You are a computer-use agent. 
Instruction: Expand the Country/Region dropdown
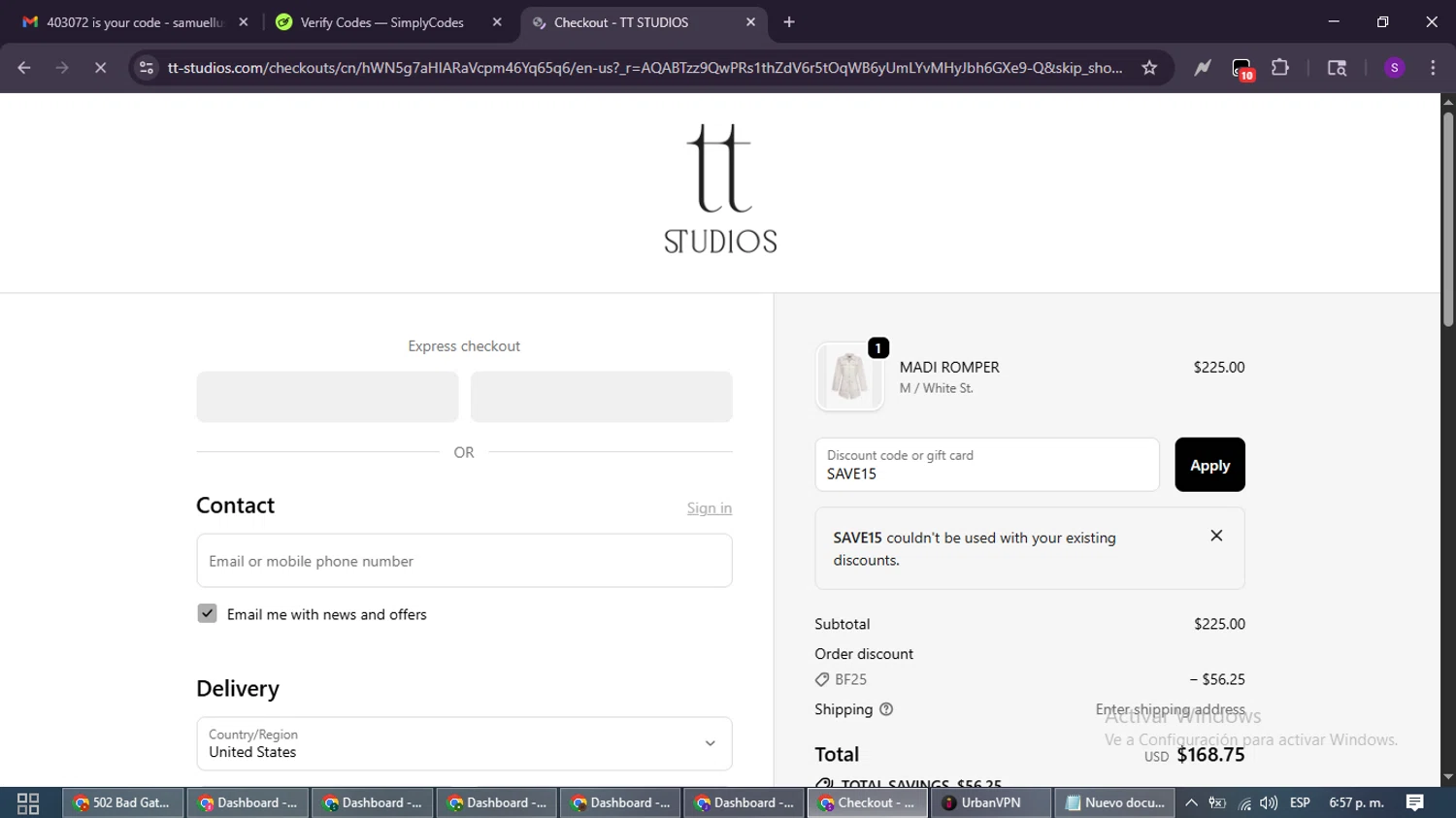pos(464,743)
